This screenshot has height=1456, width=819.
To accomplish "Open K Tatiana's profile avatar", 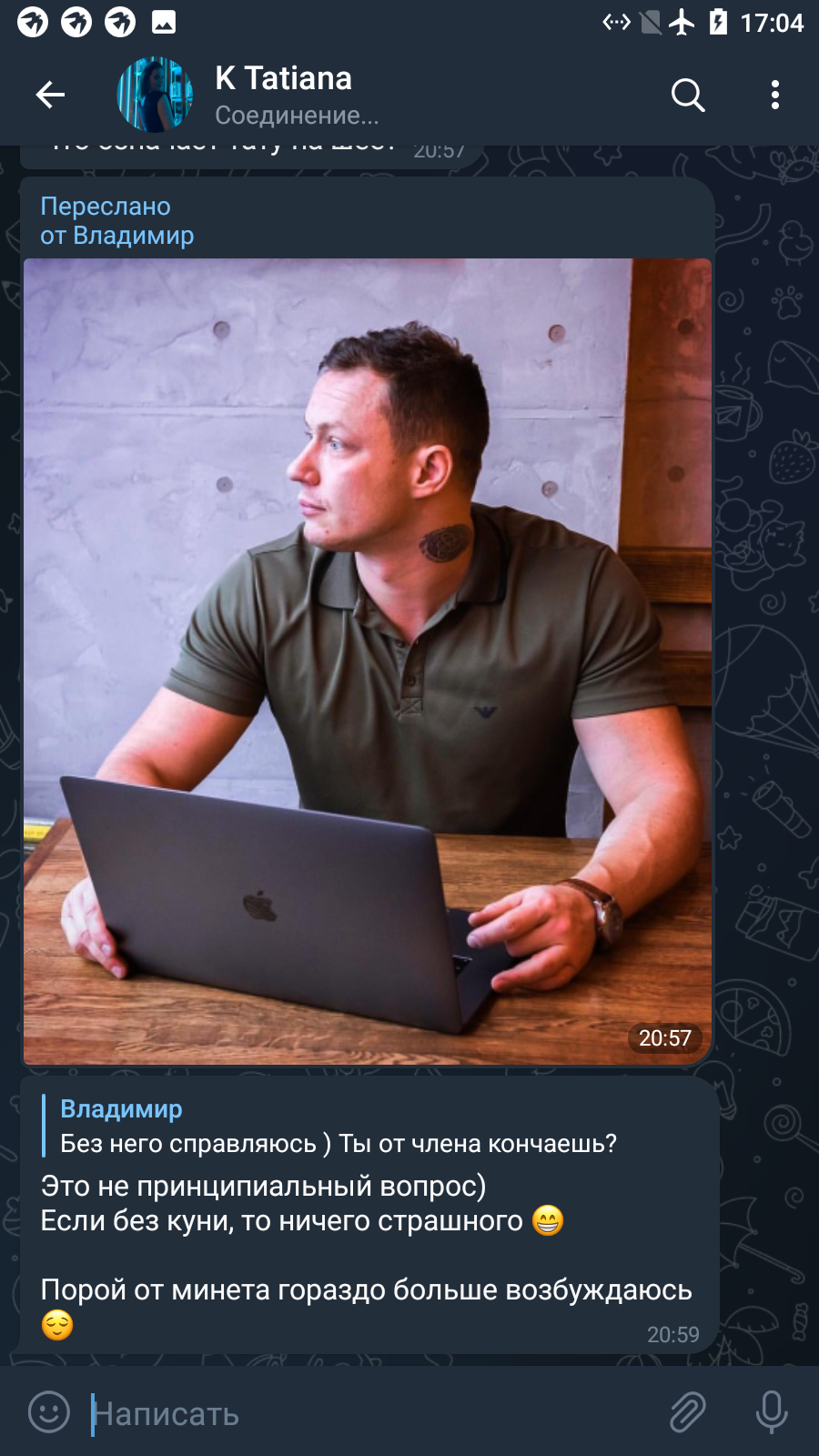I will pos(155,95).
